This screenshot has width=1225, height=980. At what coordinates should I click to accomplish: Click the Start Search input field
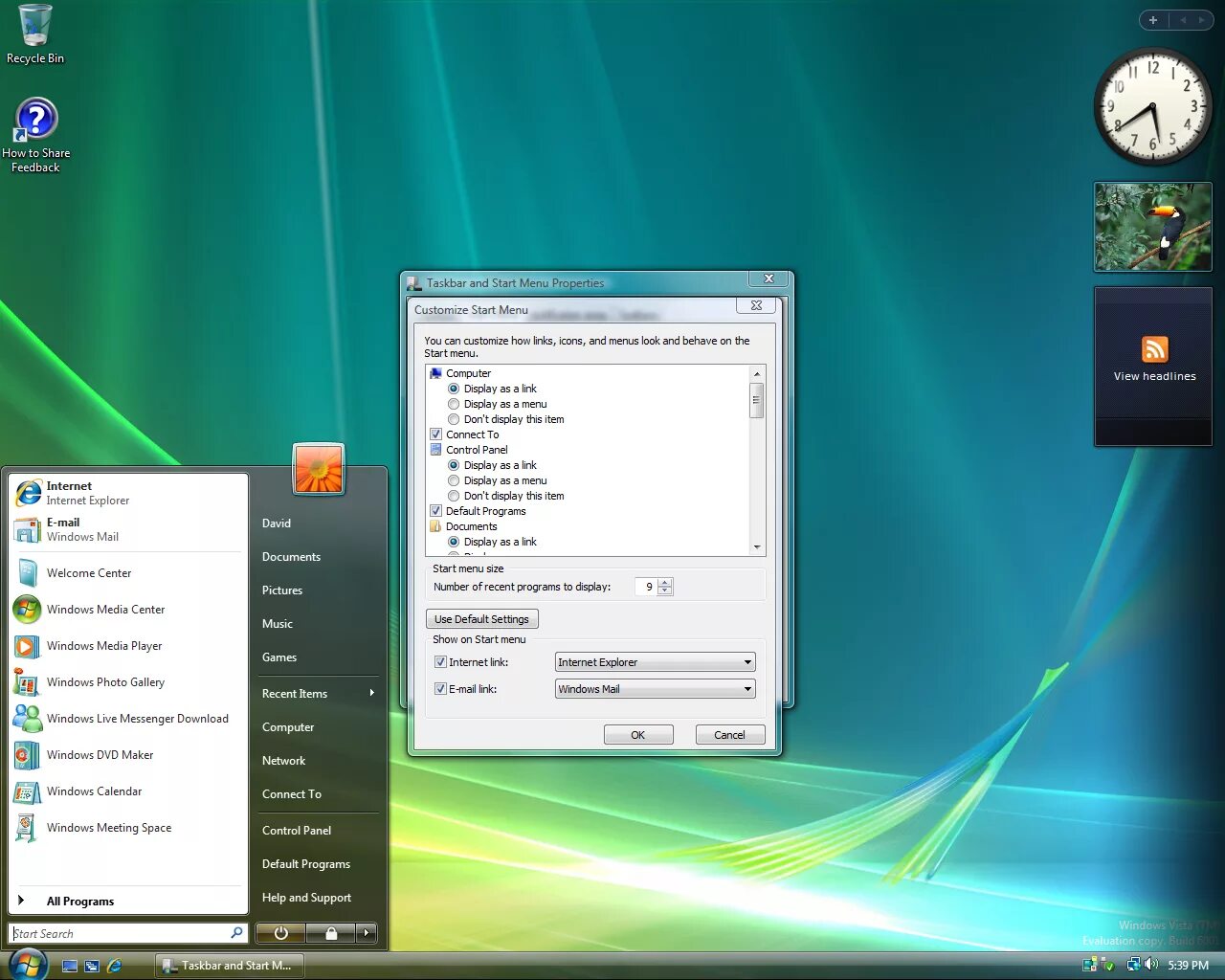(121, 933)
